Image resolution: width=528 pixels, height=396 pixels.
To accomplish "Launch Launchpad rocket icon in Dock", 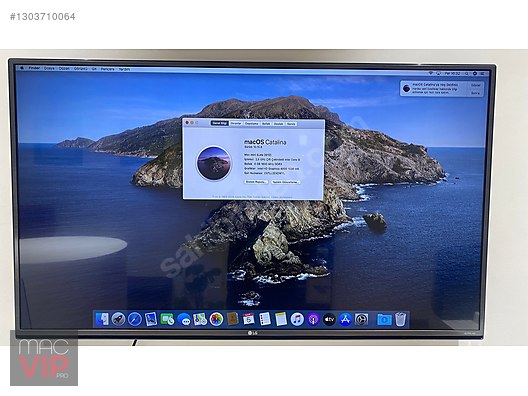I will [x=118, y=319].
